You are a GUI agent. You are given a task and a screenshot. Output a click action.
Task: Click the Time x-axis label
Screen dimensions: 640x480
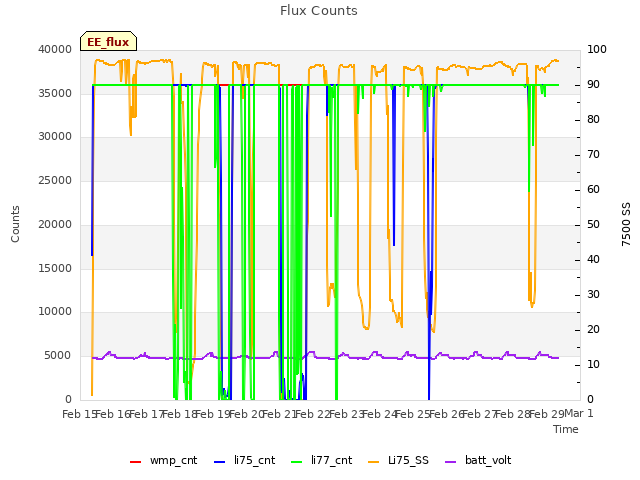(x=566, y=429)
